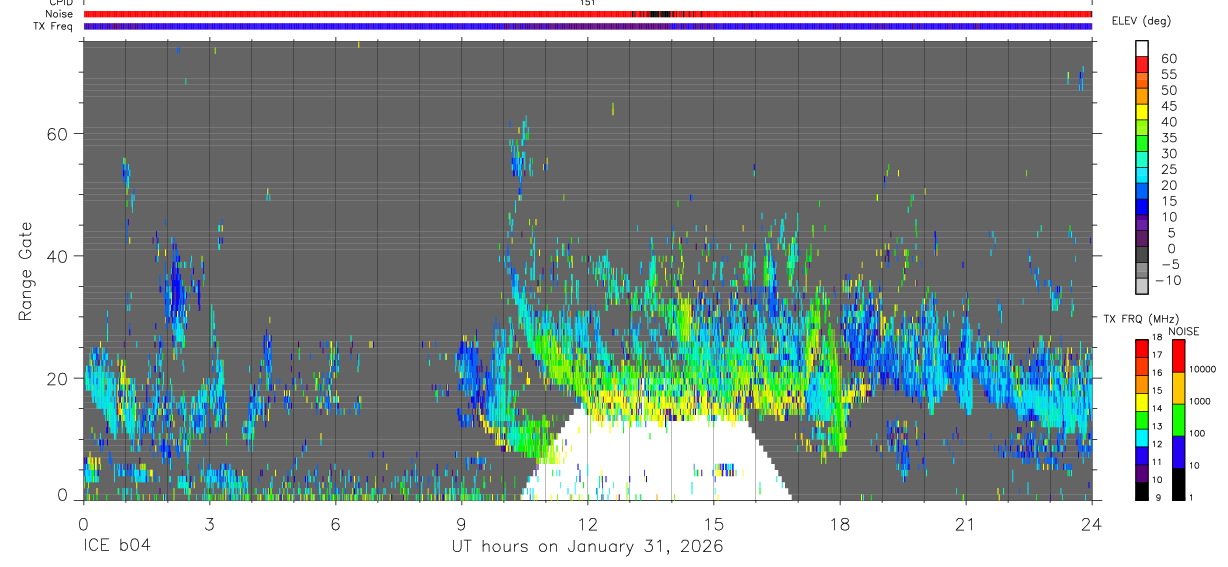The width and height of the screenshot is (1228, 567).
Task: Click the '12' tick on UT hours axis
Action: (587, 522)
